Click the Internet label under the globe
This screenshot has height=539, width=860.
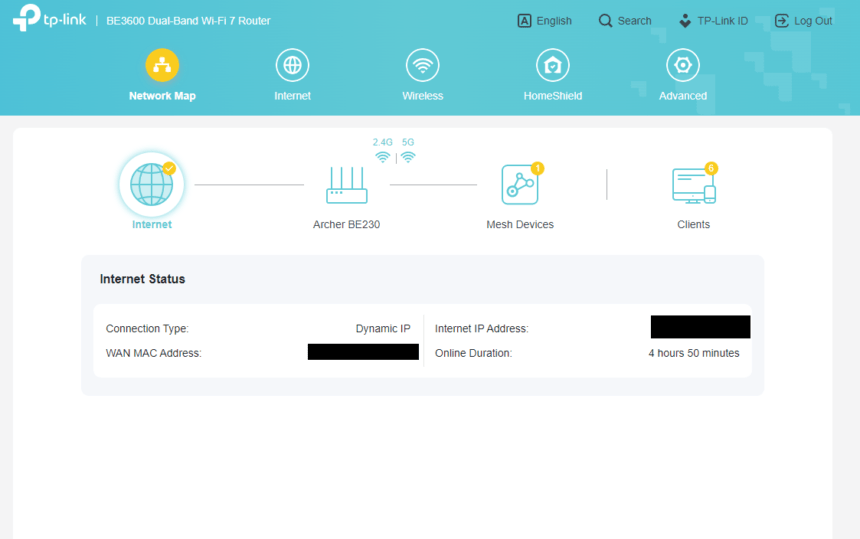click(152, 224)
